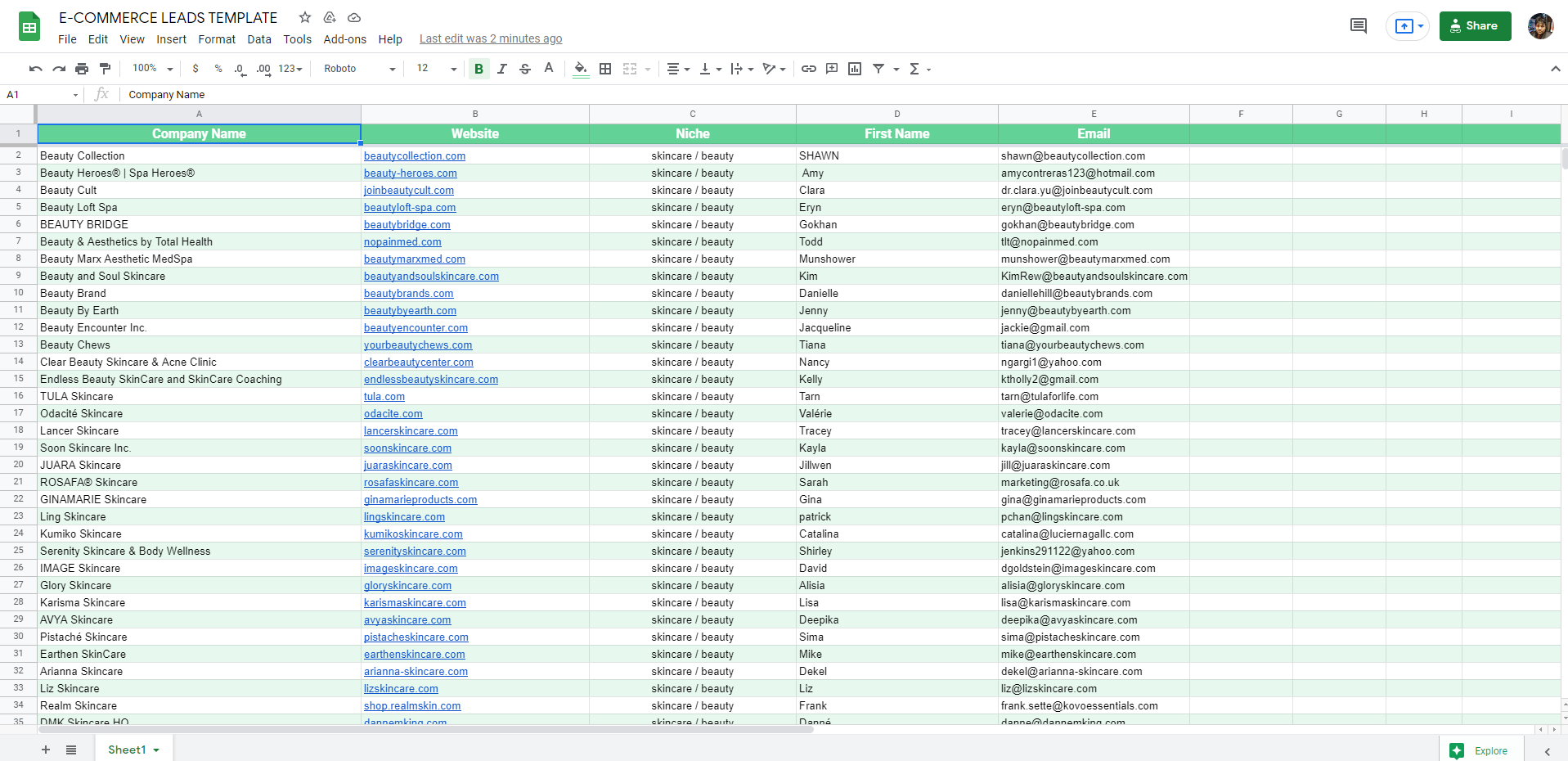Open Google Sheets home icon

[x=29, y=26]
